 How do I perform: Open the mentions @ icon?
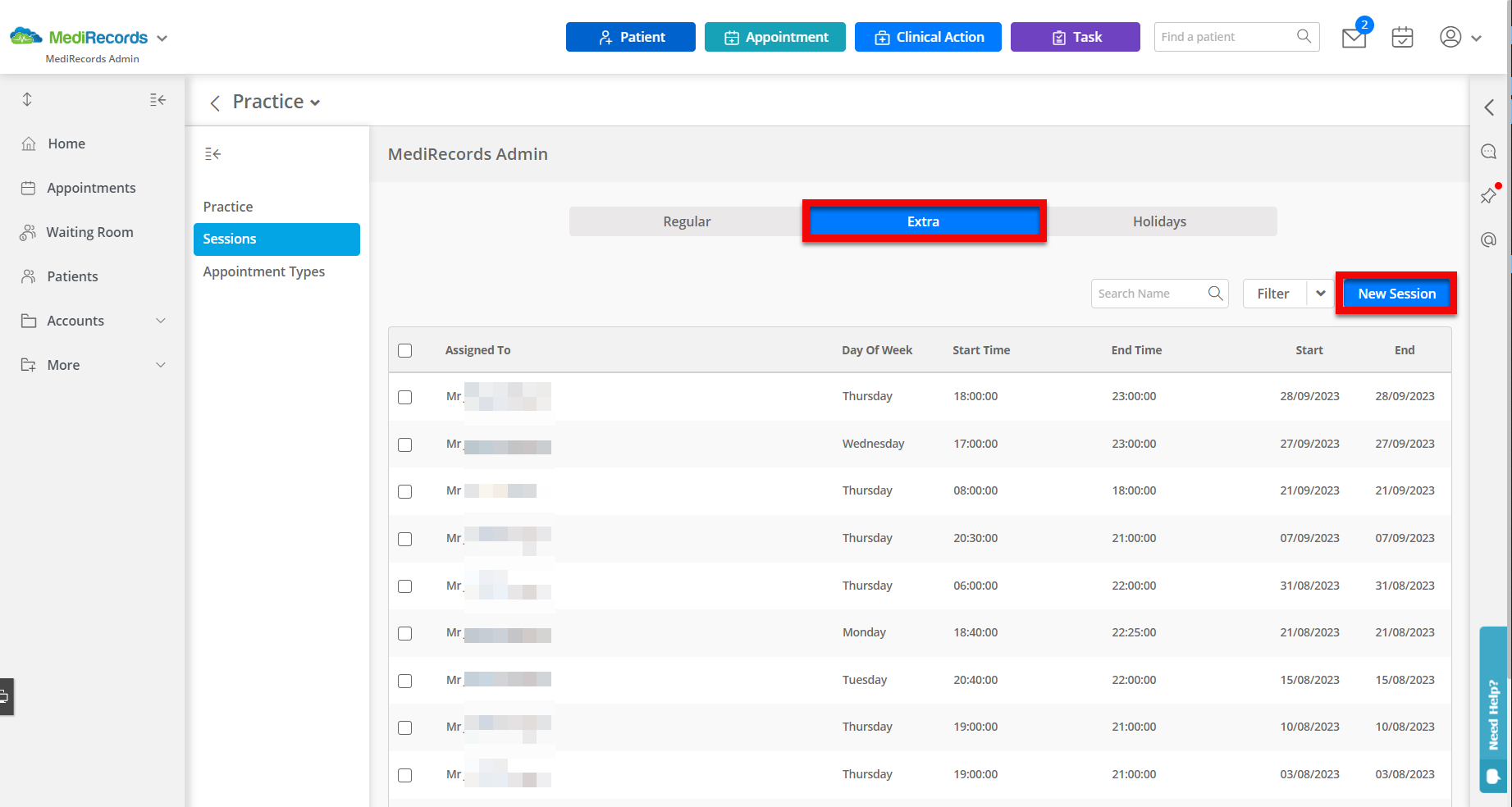pos(1488,239)
